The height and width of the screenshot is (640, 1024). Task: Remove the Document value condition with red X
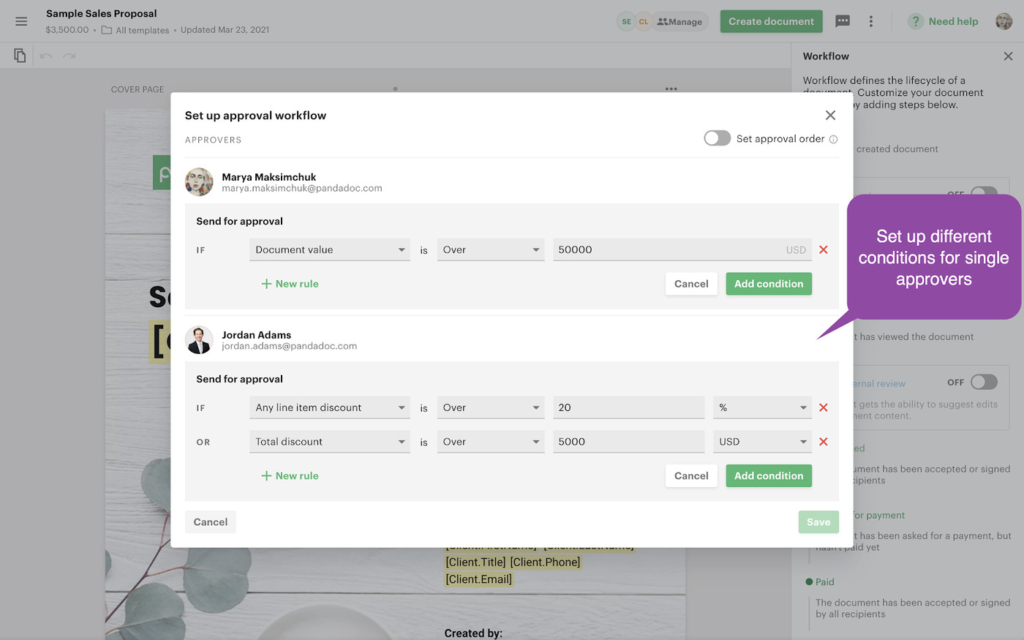pyautogui.click(x=823, y=249)
